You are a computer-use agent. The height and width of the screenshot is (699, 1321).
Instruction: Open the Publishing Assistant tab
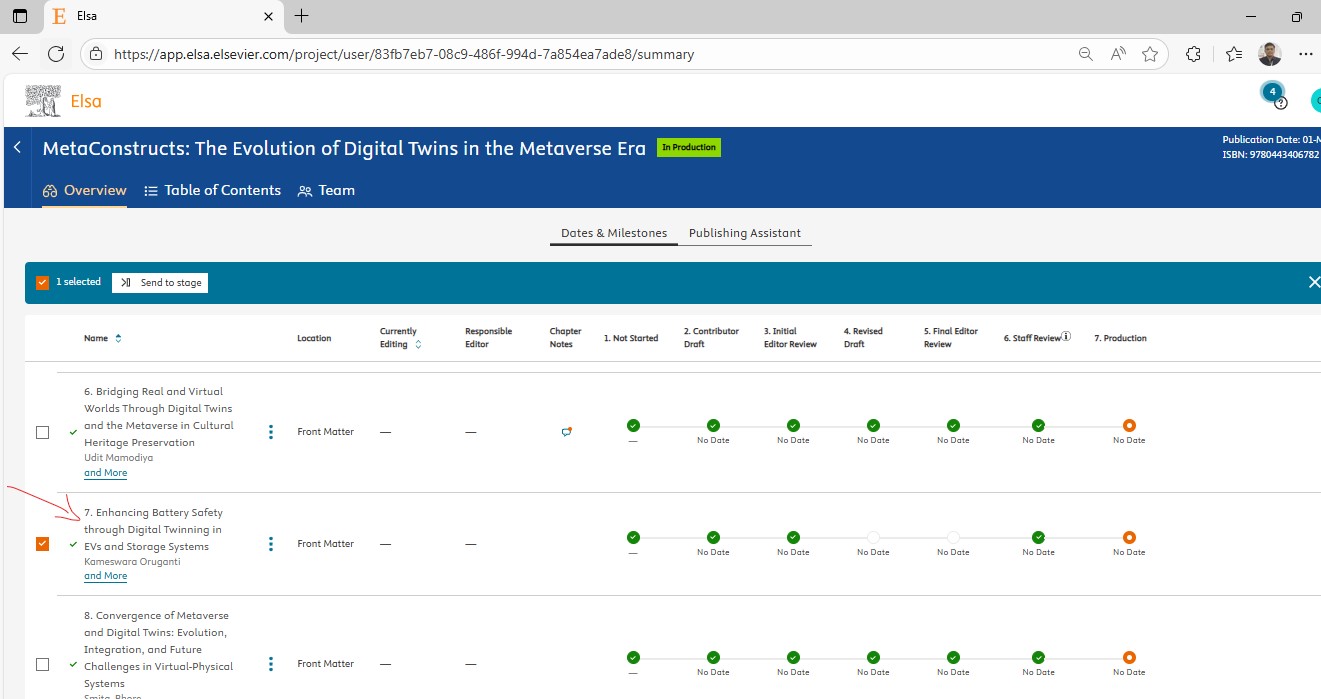coord(744,233)
